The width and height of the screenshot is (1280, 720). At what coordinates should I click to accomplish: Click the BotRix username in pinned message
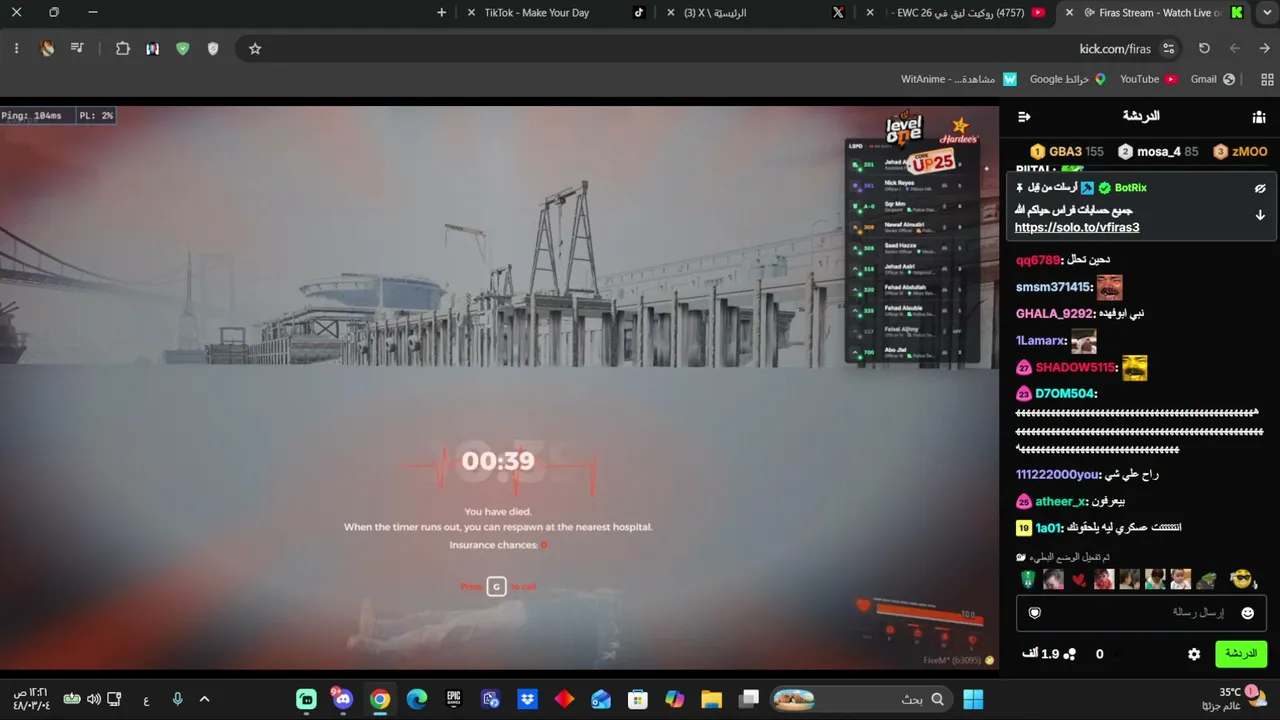point(1130,188)
